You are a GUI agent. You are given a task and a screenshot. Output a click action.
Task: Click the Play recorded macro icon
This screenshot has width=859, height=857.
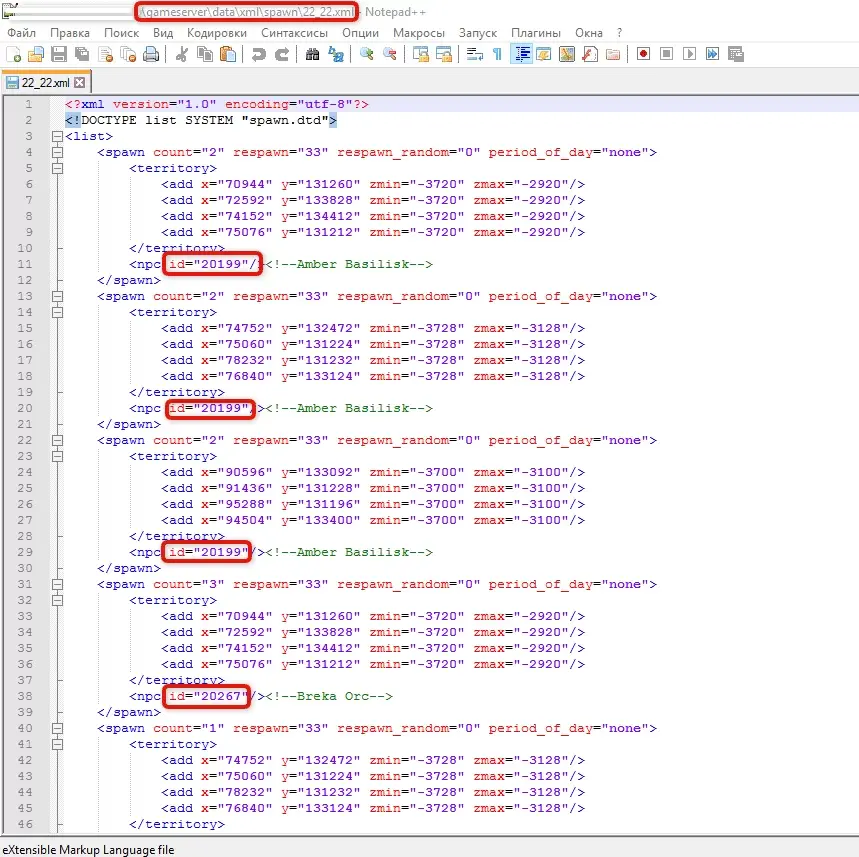[690, 54]
